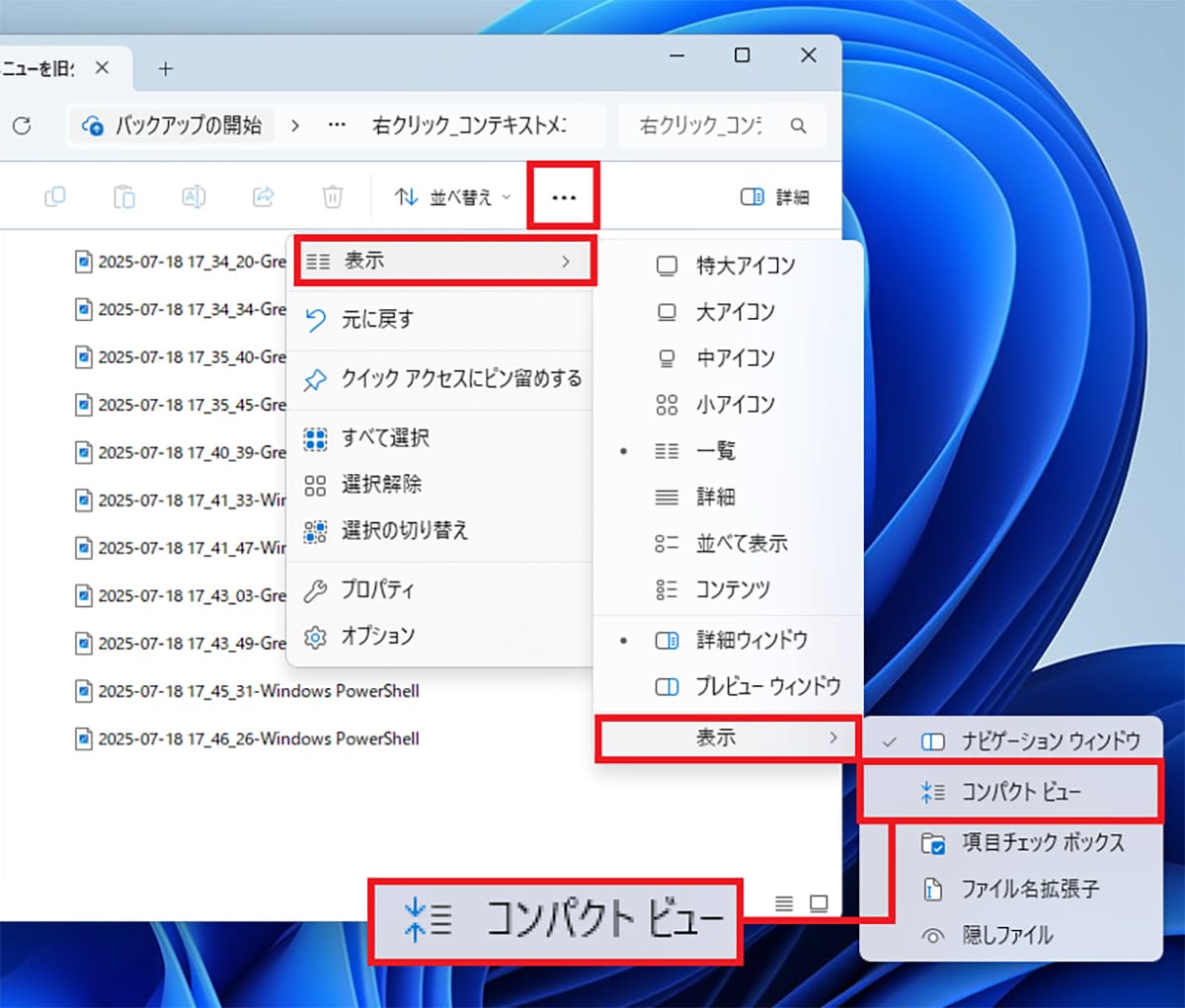The width and height of the screenshot is (1185, 1008).
Task: Select 選択の切り替え menu item
Action: tap(439, 530)
